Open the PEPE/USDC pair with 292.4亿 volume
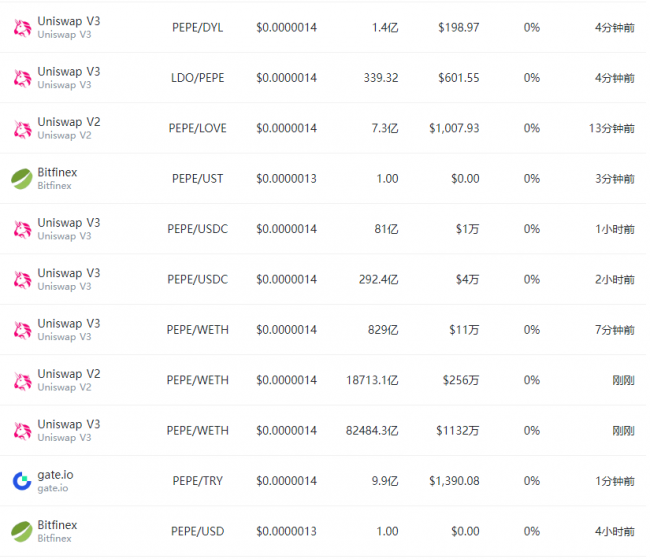 click(x=197, y=280)
